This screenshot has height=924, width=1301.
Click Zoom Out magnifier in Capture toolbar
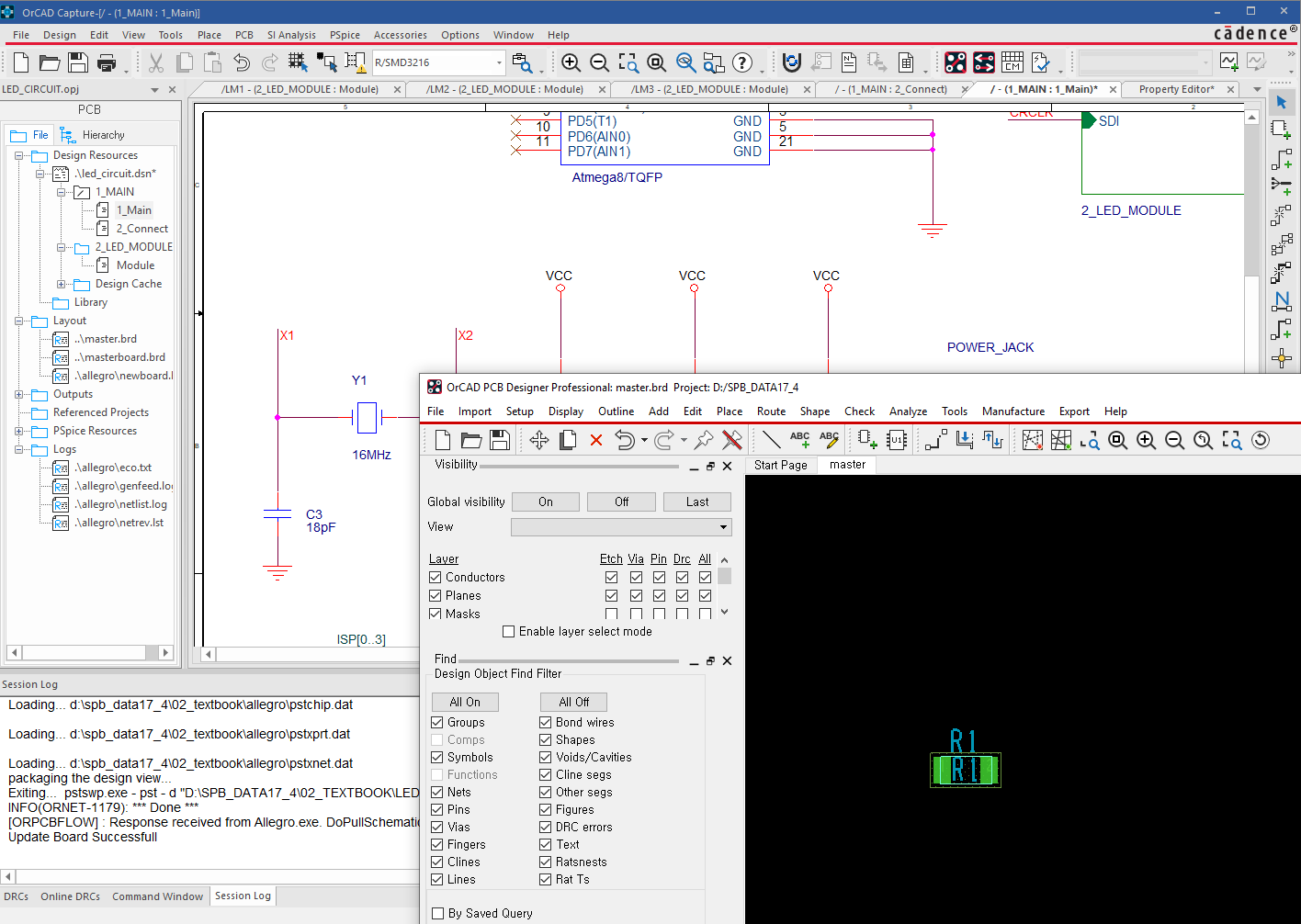(599, 62)
